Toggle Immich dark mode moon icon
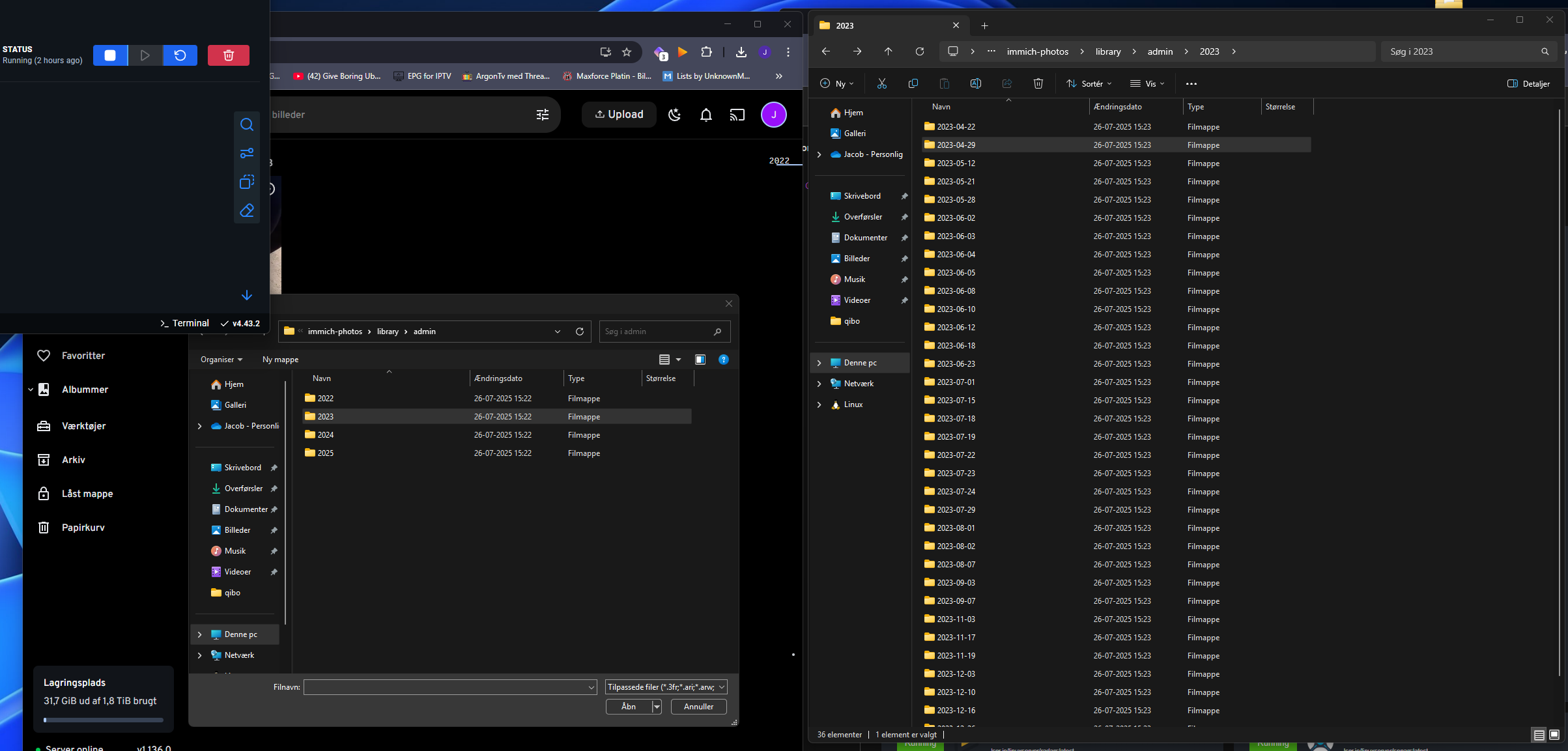The height and width of the screenshot is (751, 1568). 674,115
